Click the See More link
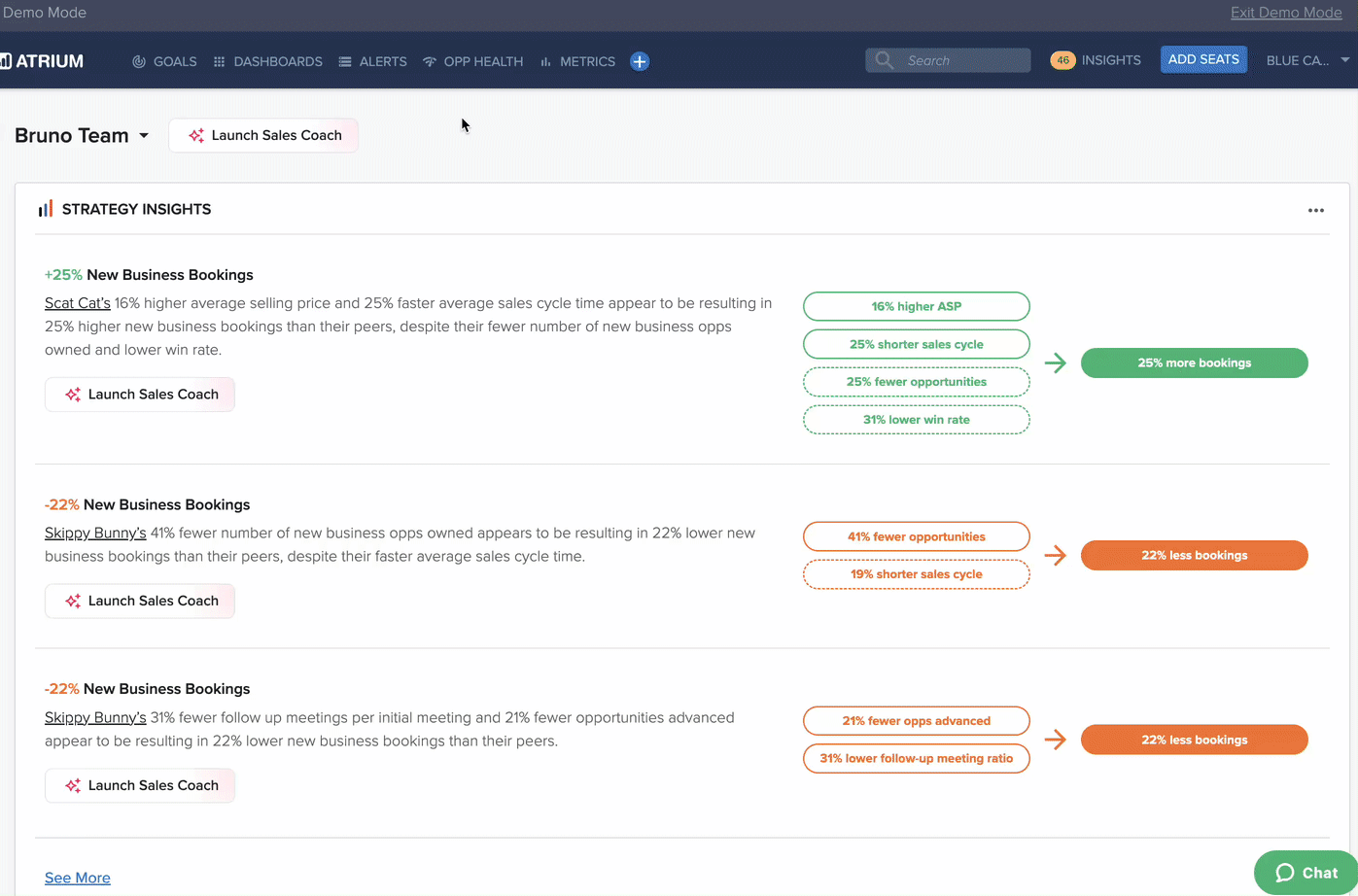 tap(78, 878)
